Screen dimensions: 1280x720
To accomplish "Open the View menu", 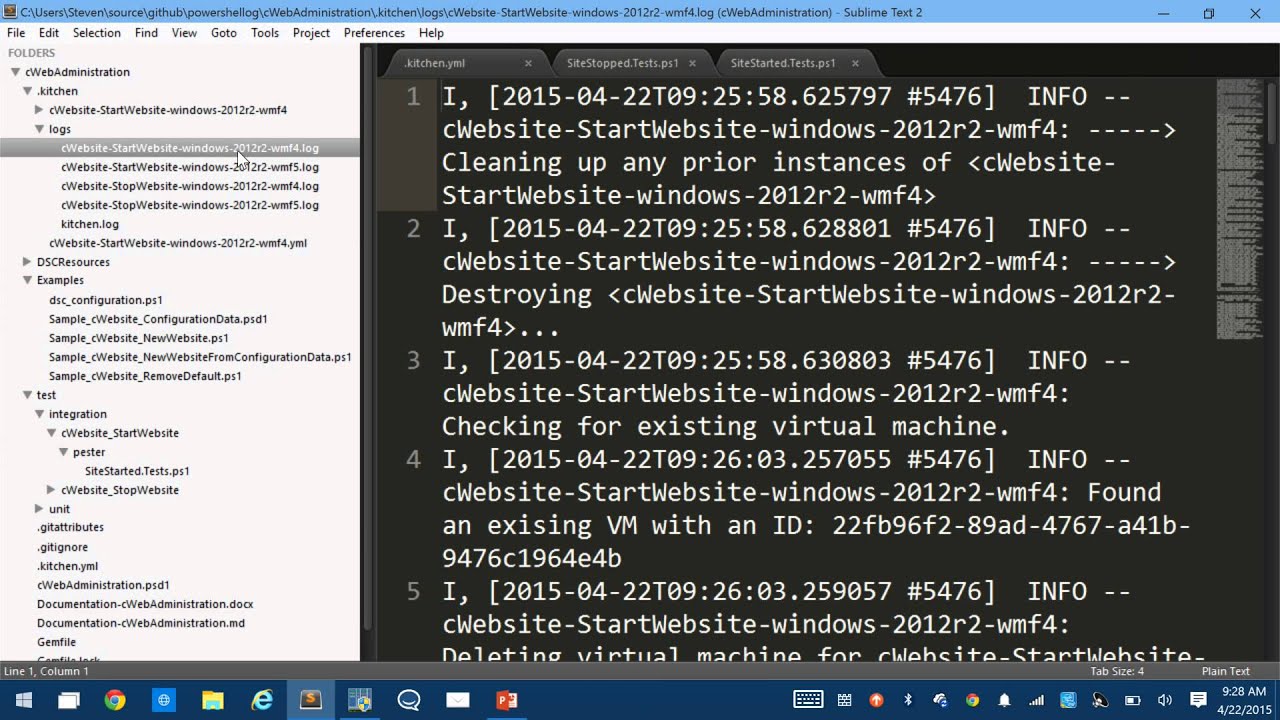I will (x=184, y=33).
